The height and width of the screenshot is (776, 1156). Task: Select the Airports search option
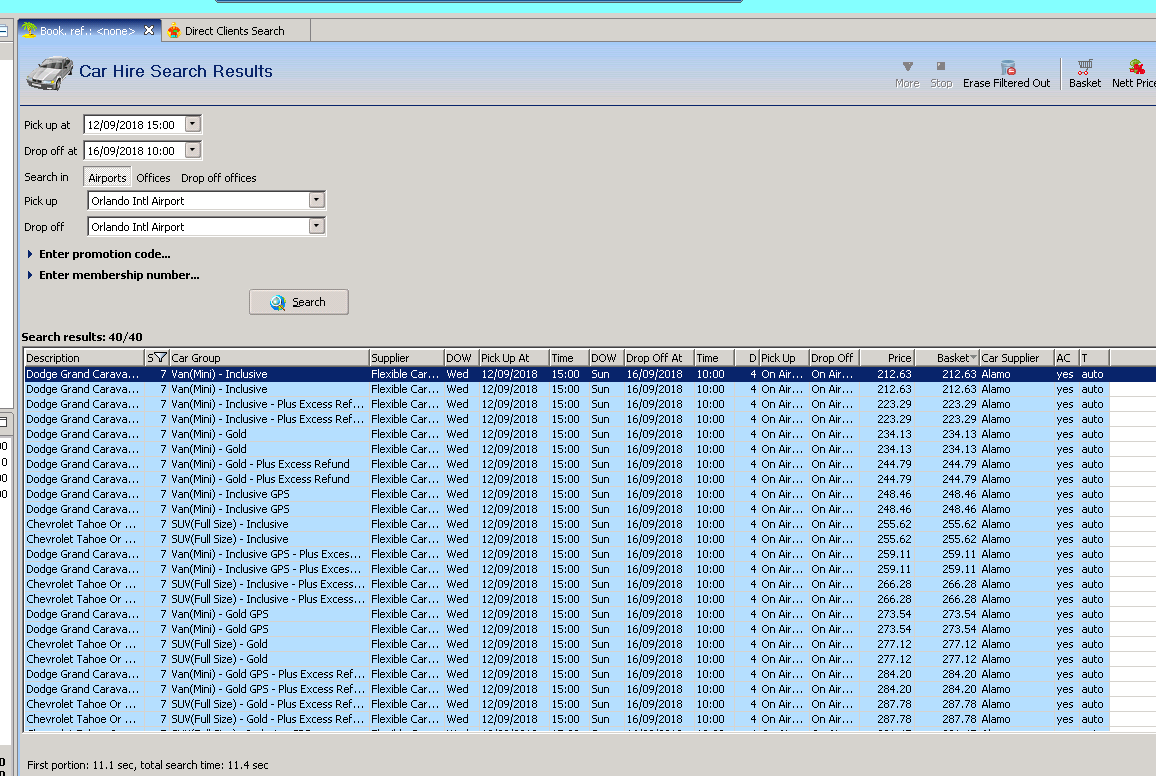(x=107, y=178)
